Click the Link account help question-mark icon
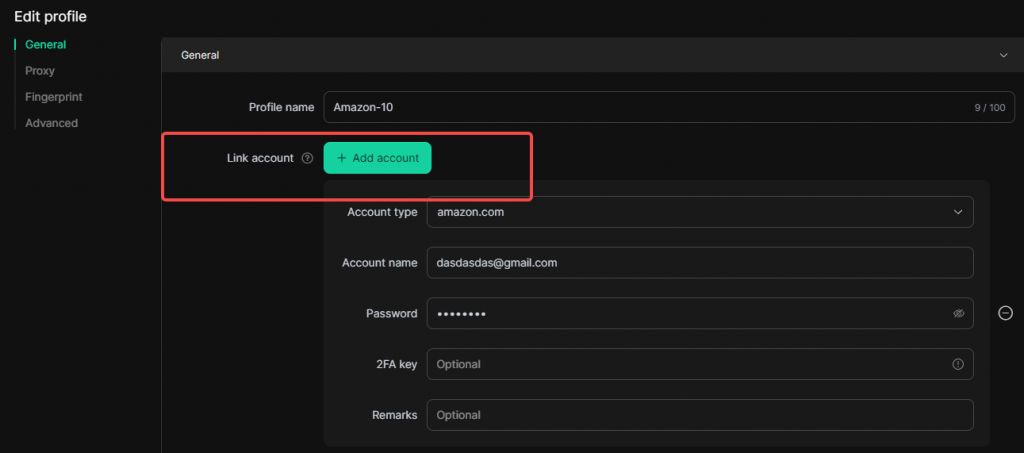Viewport: 1024px width, 453px height. tap(307, 158)
